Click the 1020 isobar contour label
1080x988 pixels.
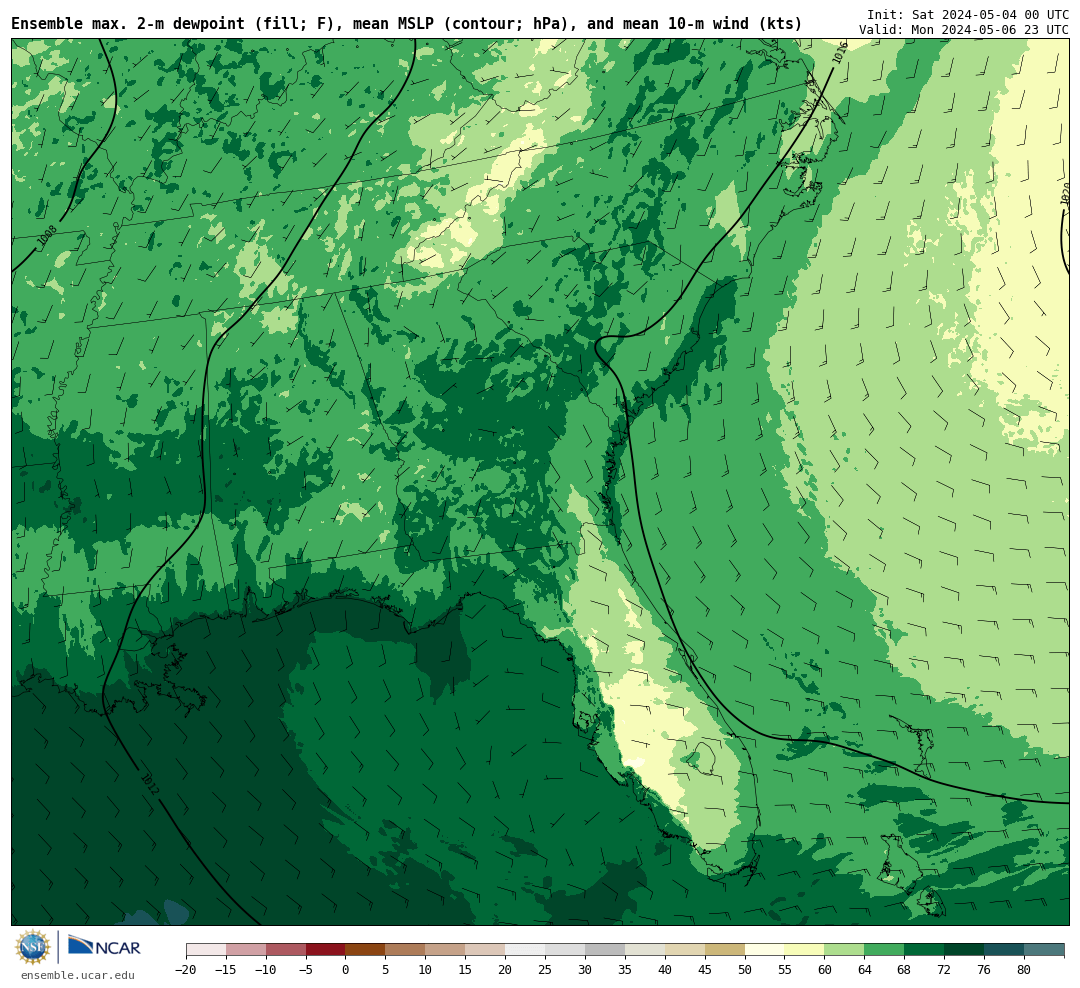(x=1065, y=194)
